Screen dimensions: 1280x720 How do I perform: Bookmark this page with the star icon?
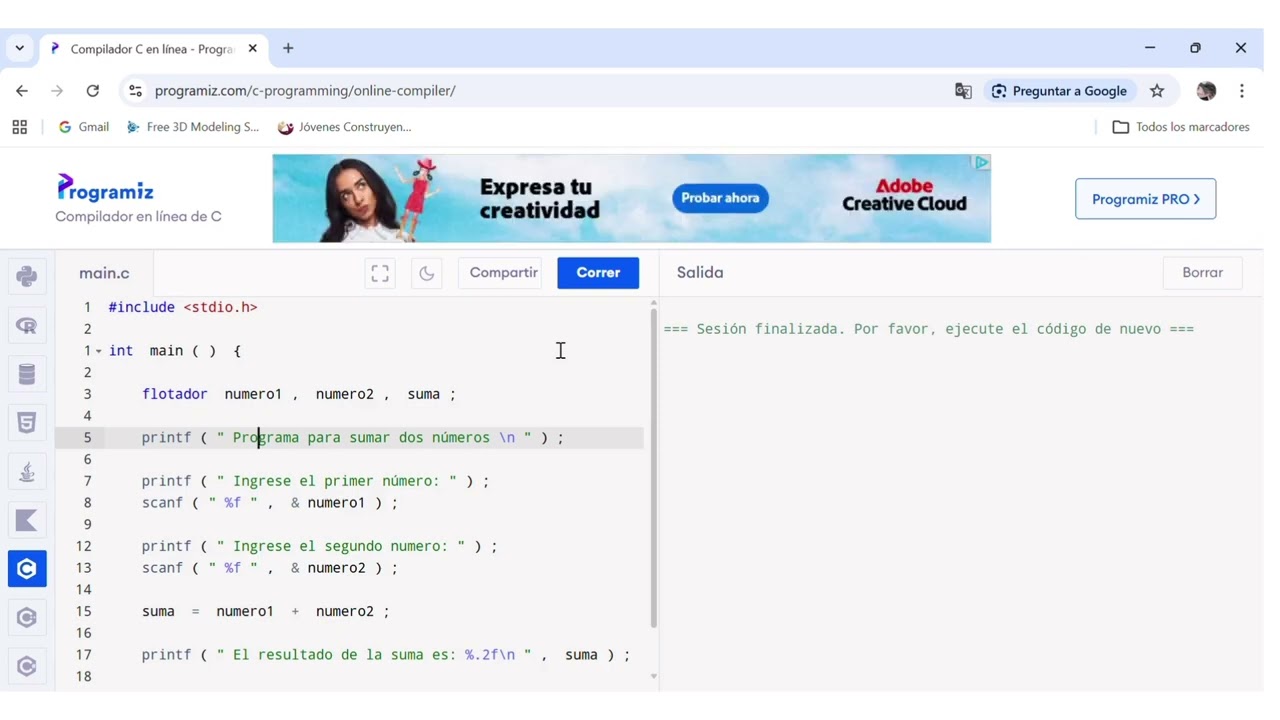[x=1157, y=91]
